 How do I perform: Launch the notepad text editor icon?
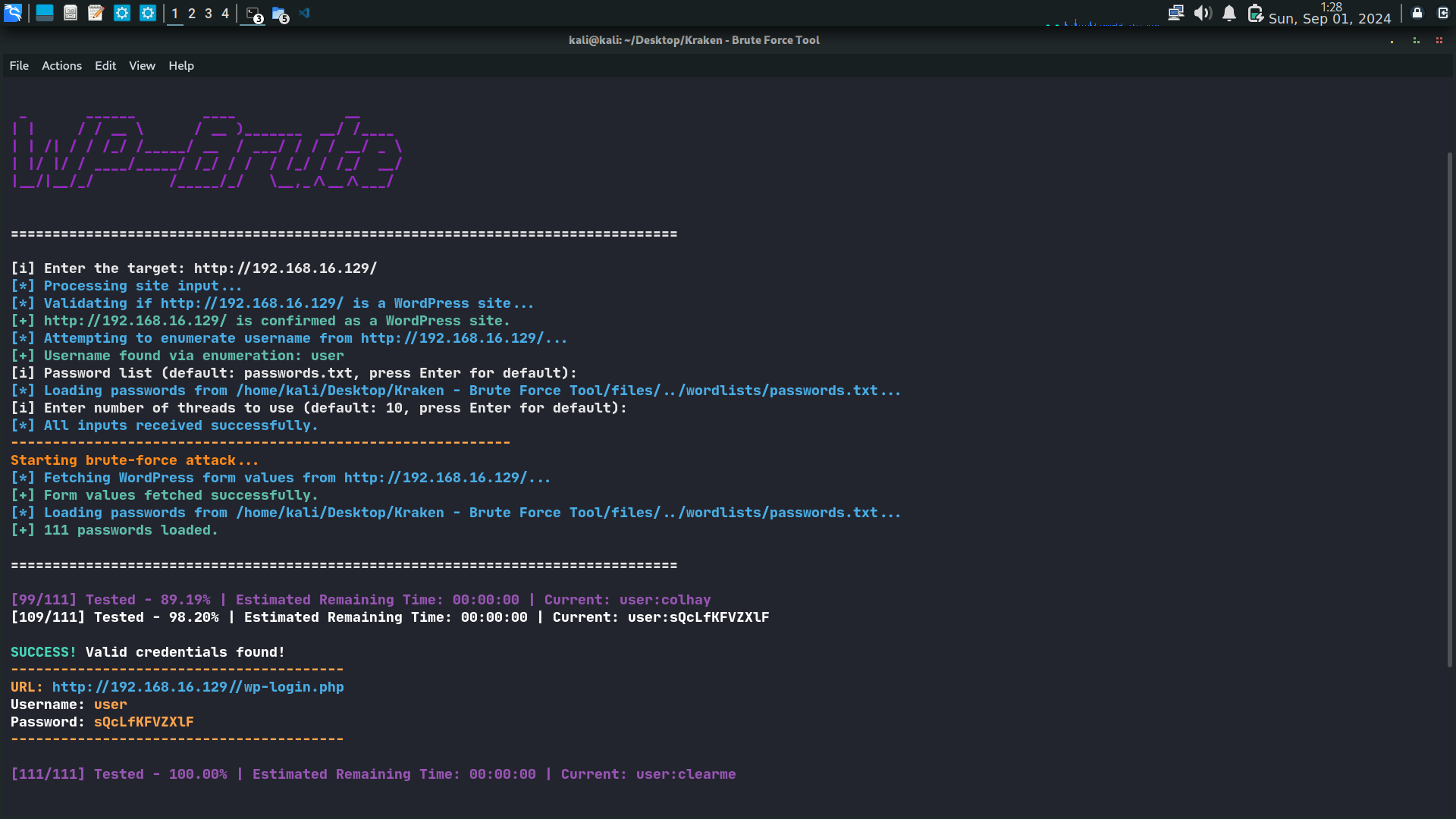tap(96, 13)
